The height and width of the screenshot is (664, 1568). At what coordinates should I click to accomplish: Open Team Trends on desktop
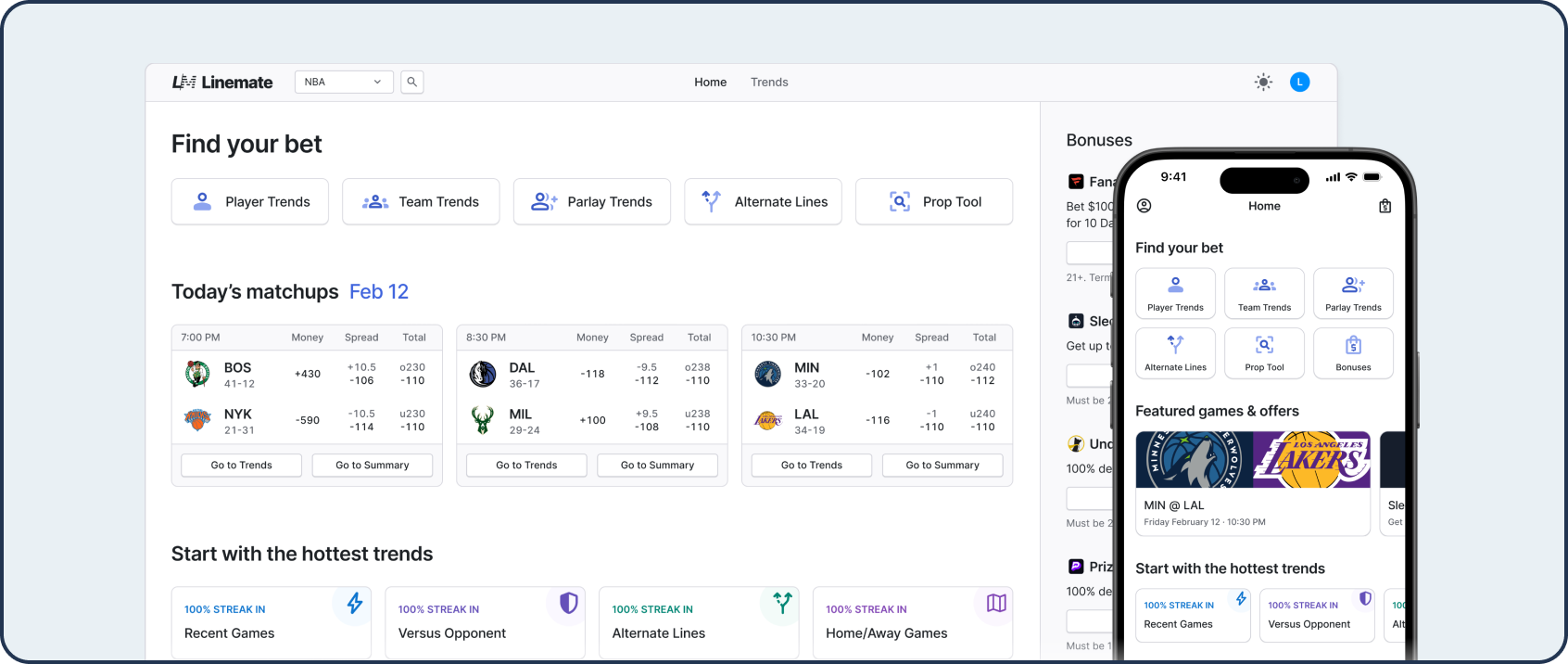pos(421,201)
